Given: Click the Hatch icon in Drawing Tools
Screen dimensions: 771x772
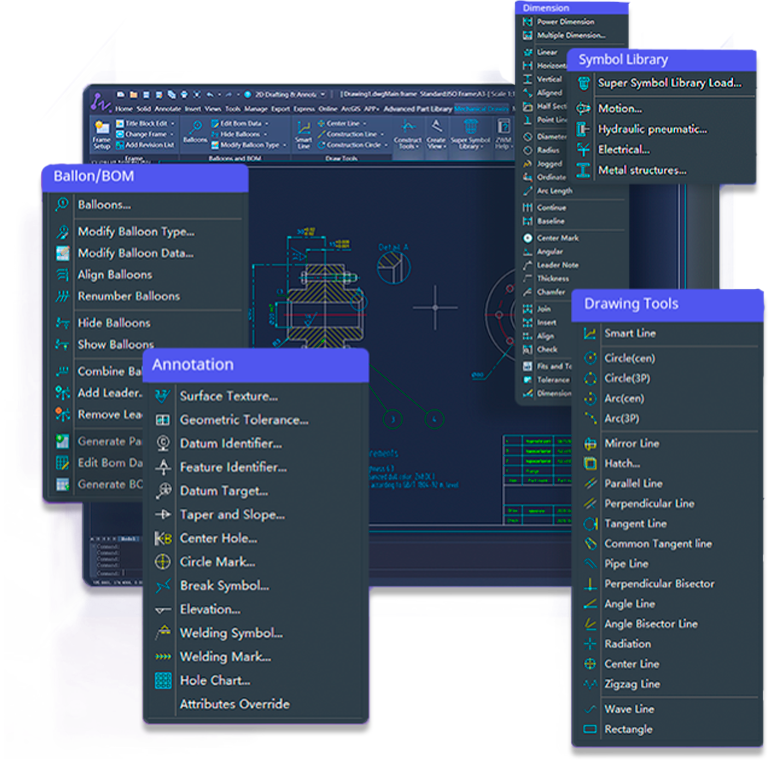Looking at the screenshot, I should tap(590, 464).
